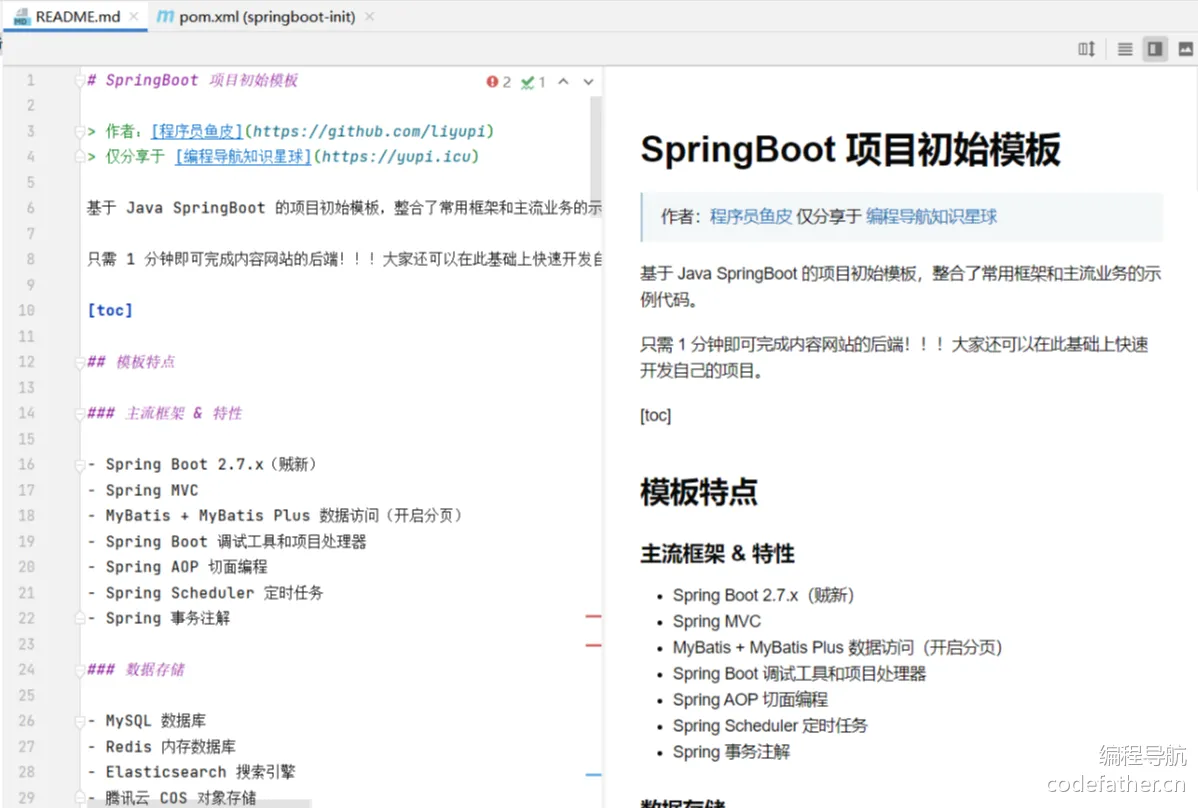Click Spring Boot 2.7.x bullet in preview
The height and width of the screenshot is (808, 1198).
point(763,596)
